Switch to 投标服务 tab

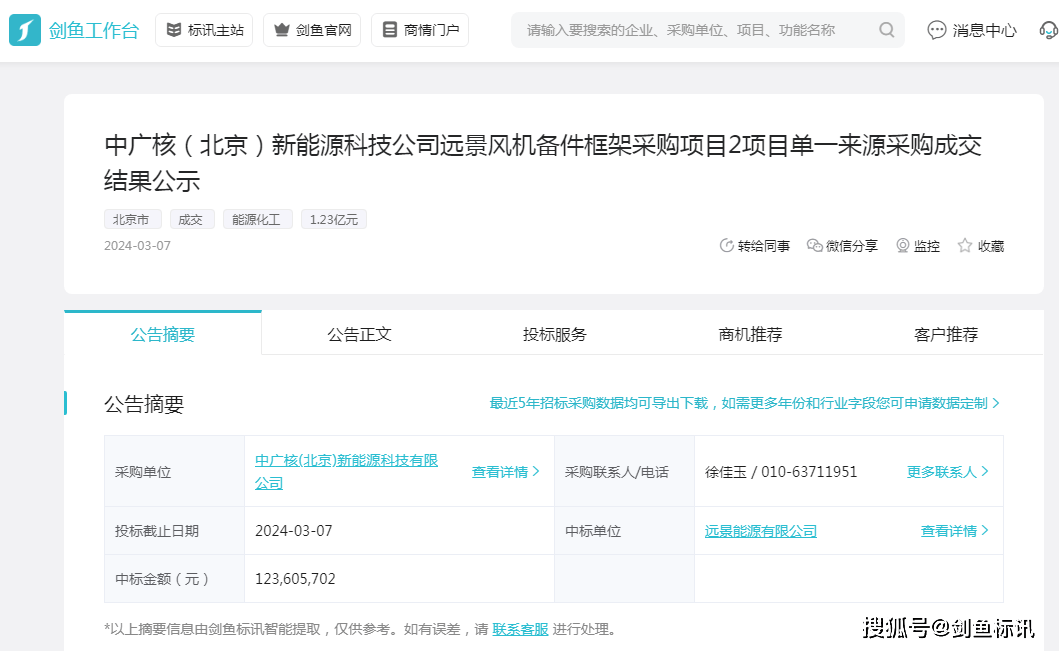[554, 334]
